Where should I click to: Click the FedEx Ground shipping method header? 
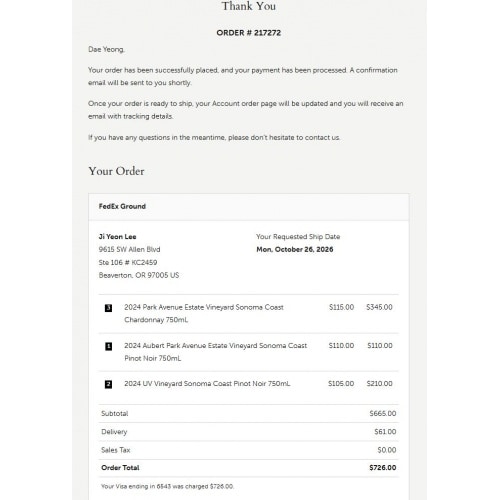(122, 206)
